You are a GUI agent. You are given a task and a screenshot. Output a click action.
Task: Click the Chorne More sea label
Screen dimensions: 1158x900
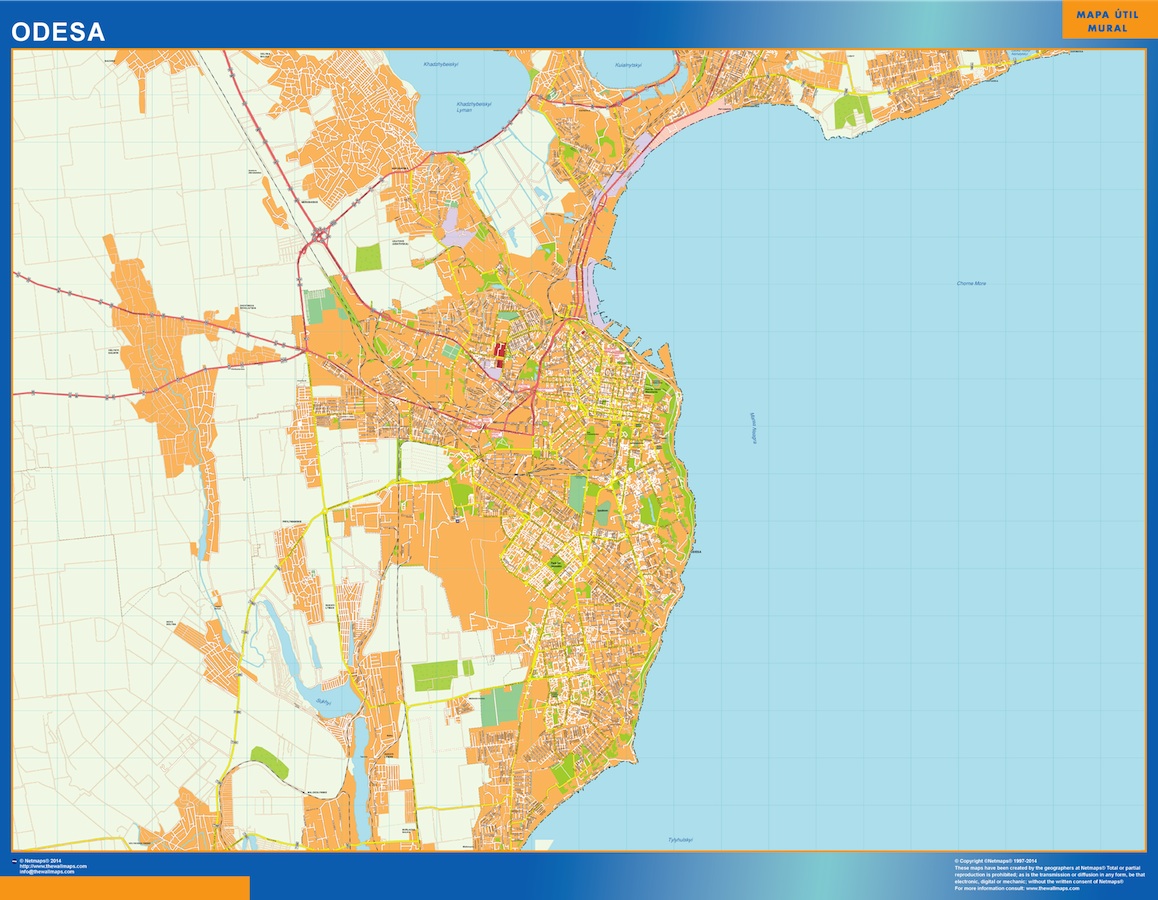(971, 284)
